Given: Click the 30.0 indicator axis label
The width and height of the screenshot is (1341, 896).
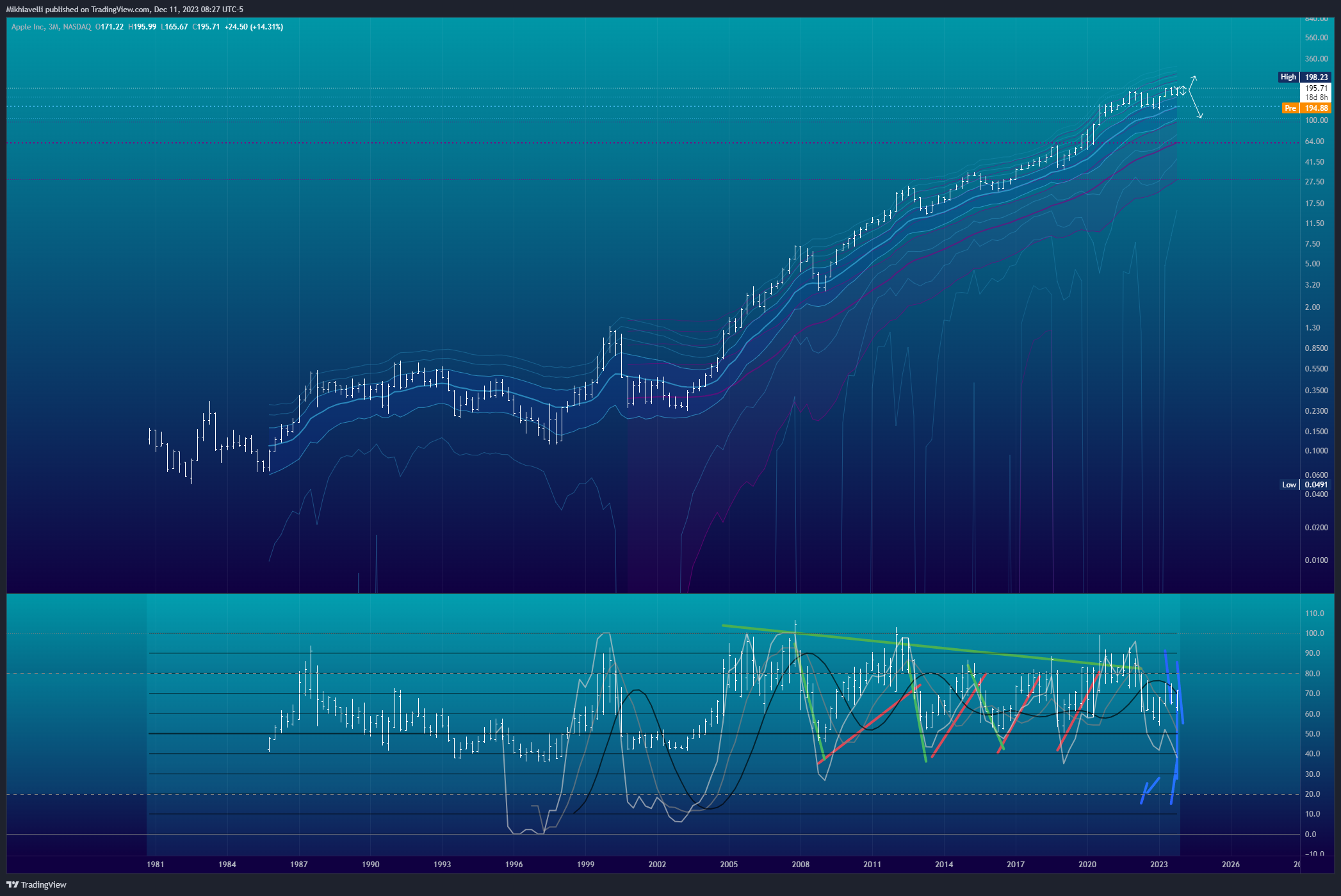Looking at the screenshot, I should (1312, 774).
